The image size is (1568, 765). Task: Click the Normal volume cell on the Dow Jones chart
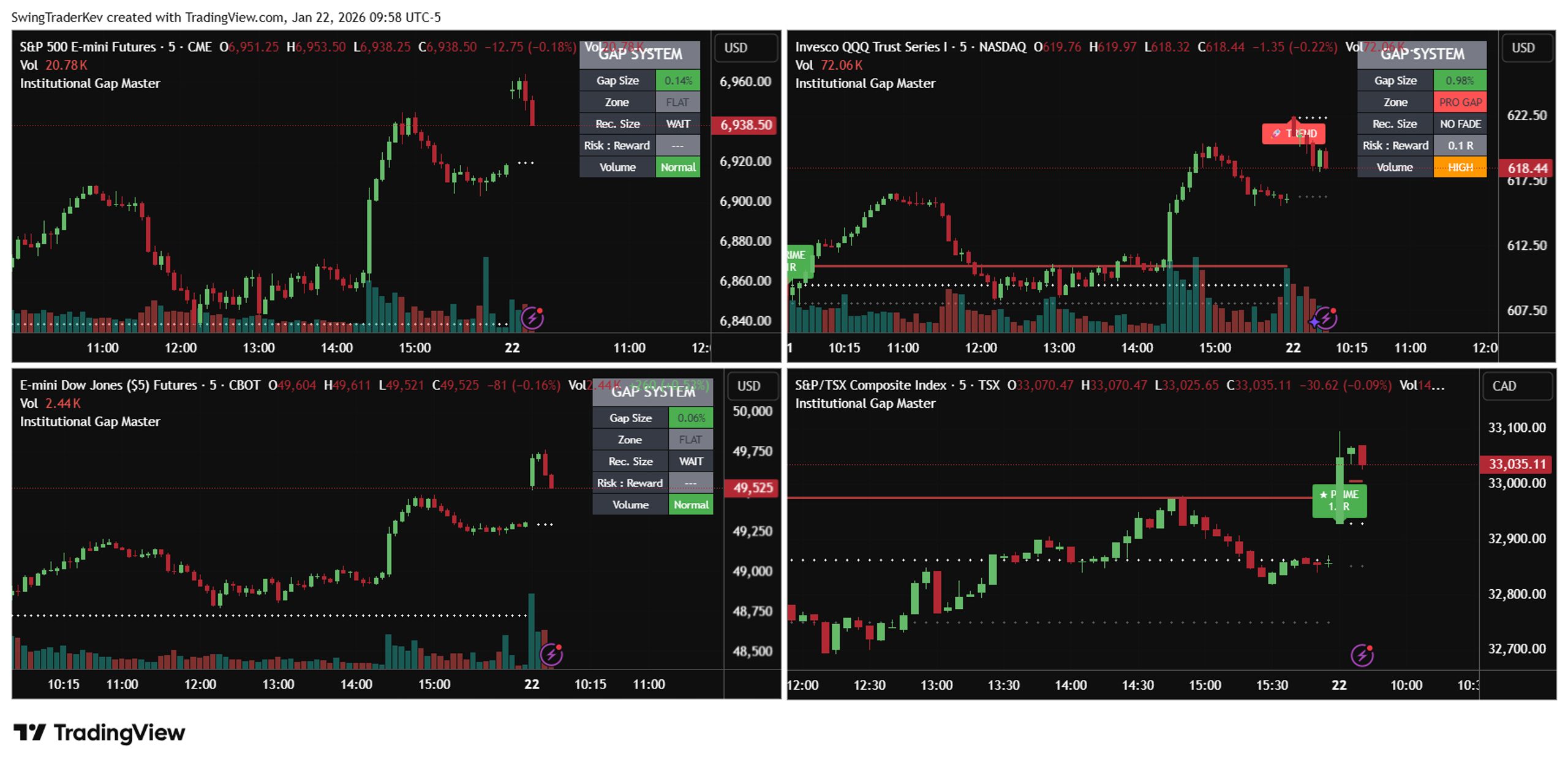pos(691,505)
